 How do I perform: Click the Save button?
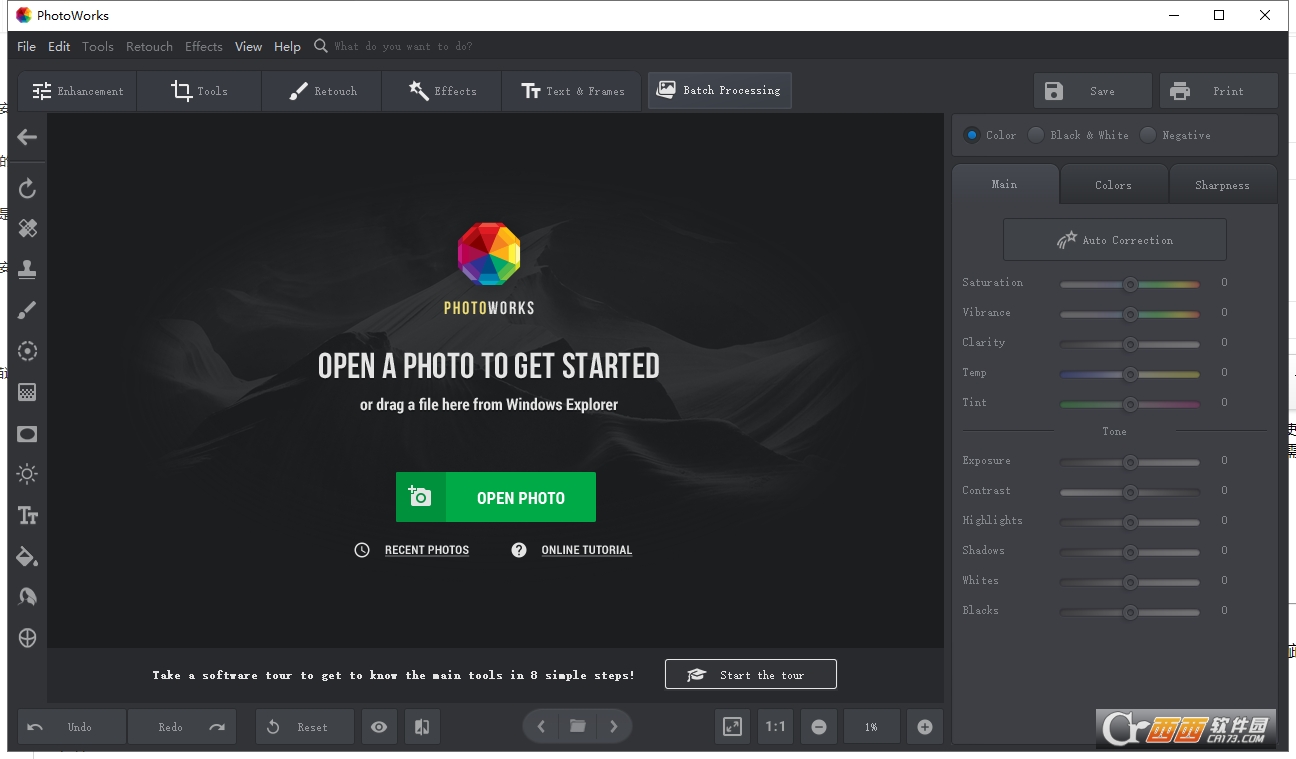(1092, 91)
